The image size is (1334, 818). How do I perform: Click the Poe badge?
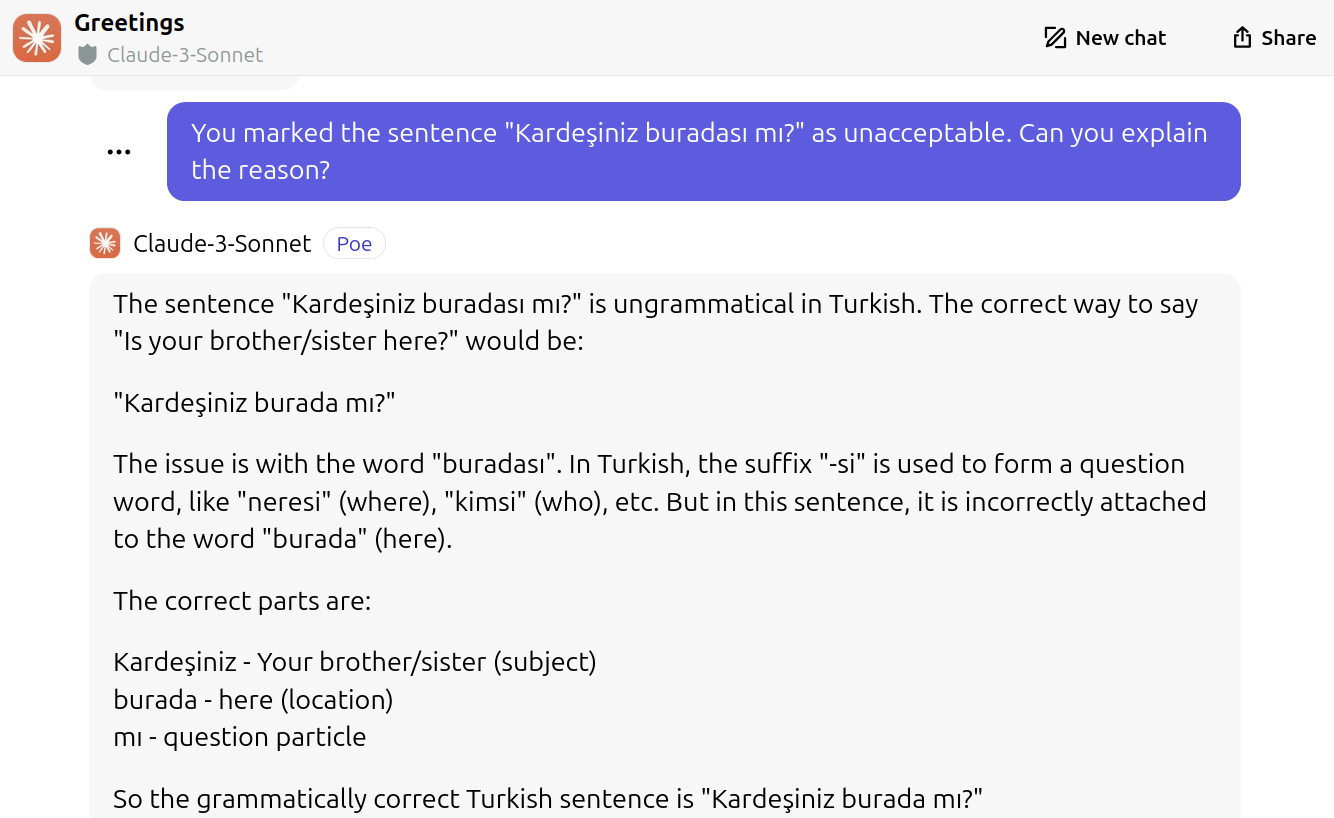(x=354, y=244)
